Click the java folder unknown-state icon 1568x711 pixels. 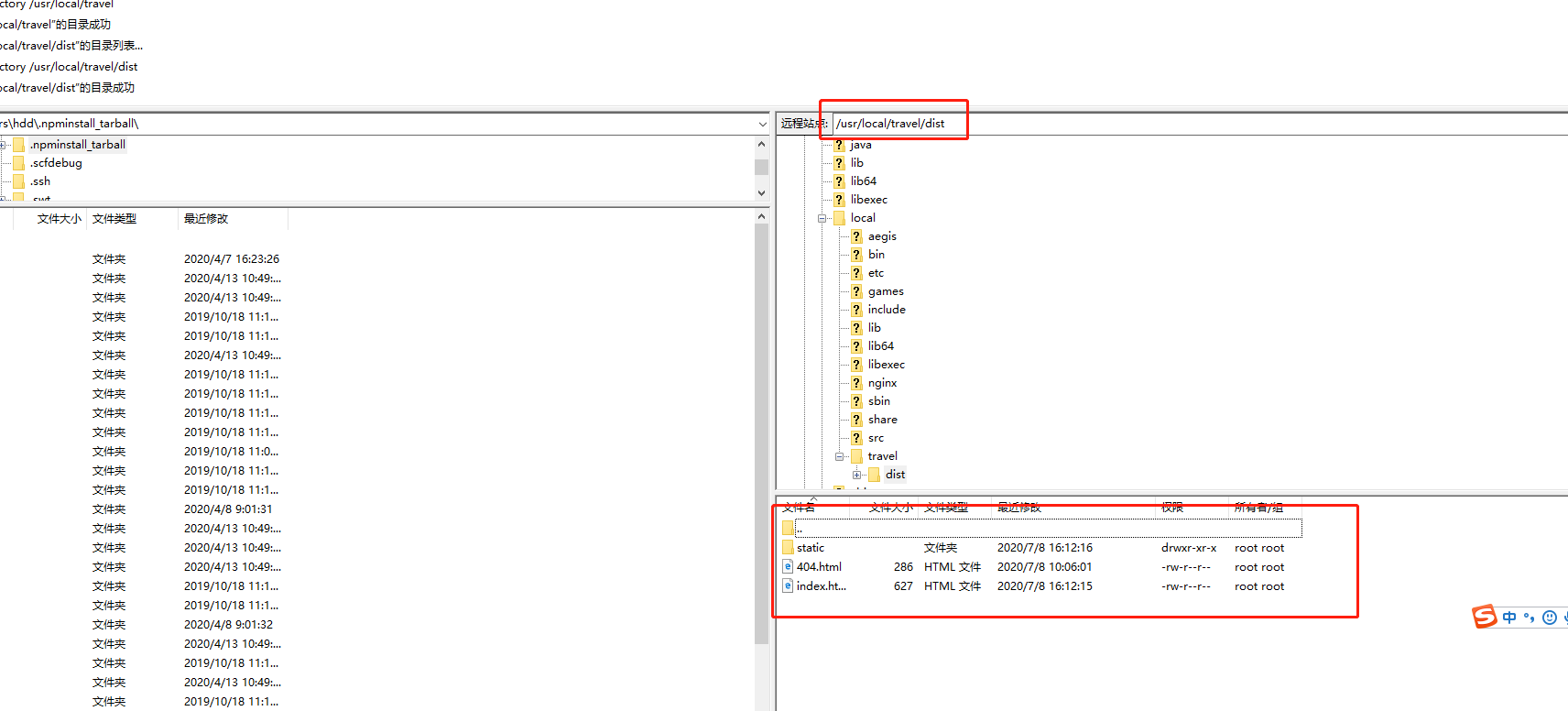click(839, 145)
